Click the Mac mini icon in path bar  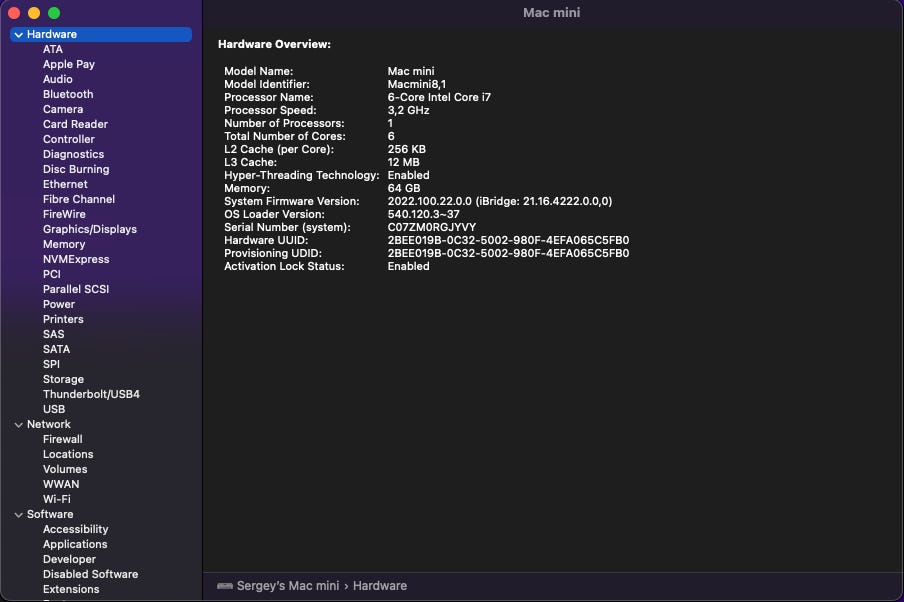click(225, 586)
